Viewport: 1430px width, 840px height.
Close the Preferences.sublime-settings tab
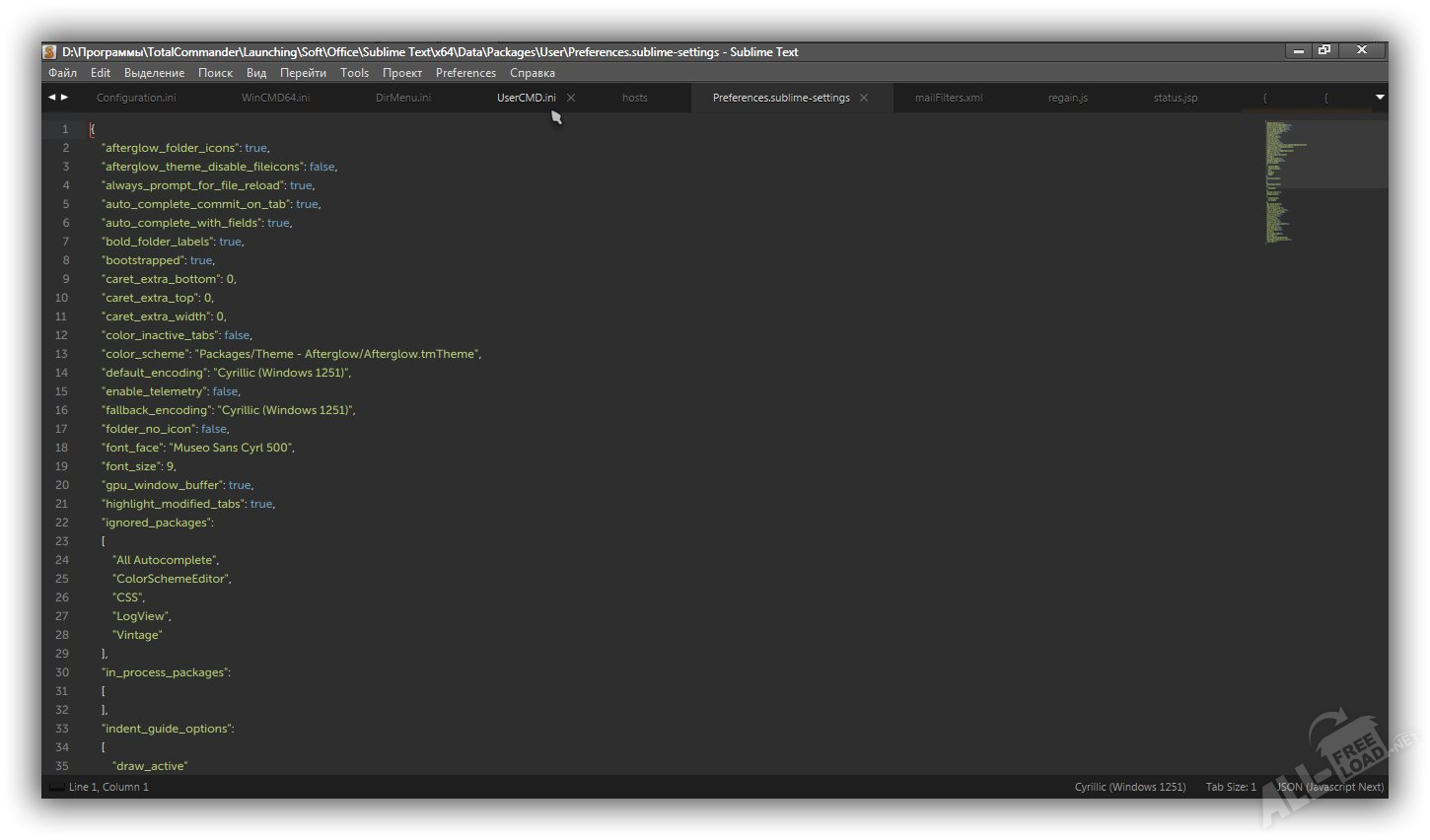[x=864, y=98]
